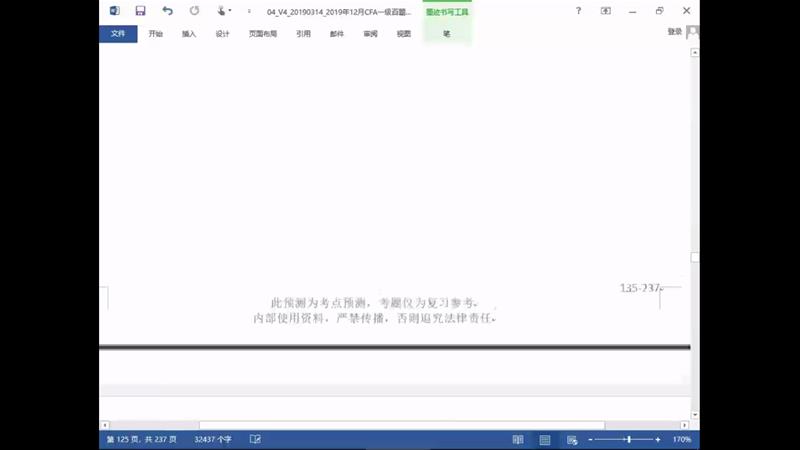Click the zoom slider handle
The width and height of the screenshot is (800, 450).
coord(629,439)
